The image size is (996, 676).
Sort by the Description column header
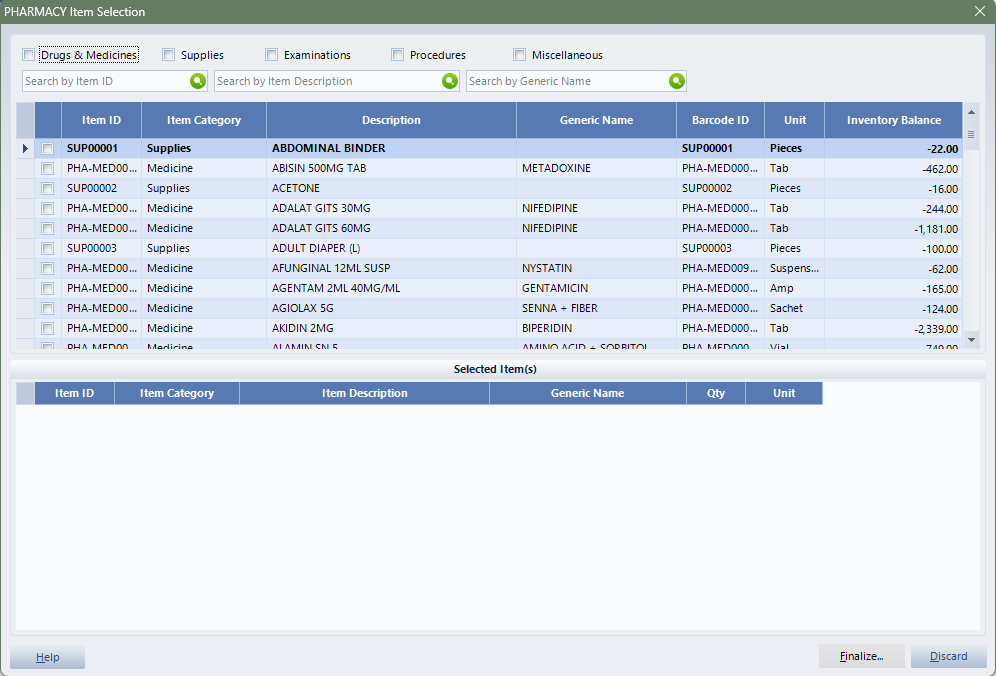click(391, 120)
